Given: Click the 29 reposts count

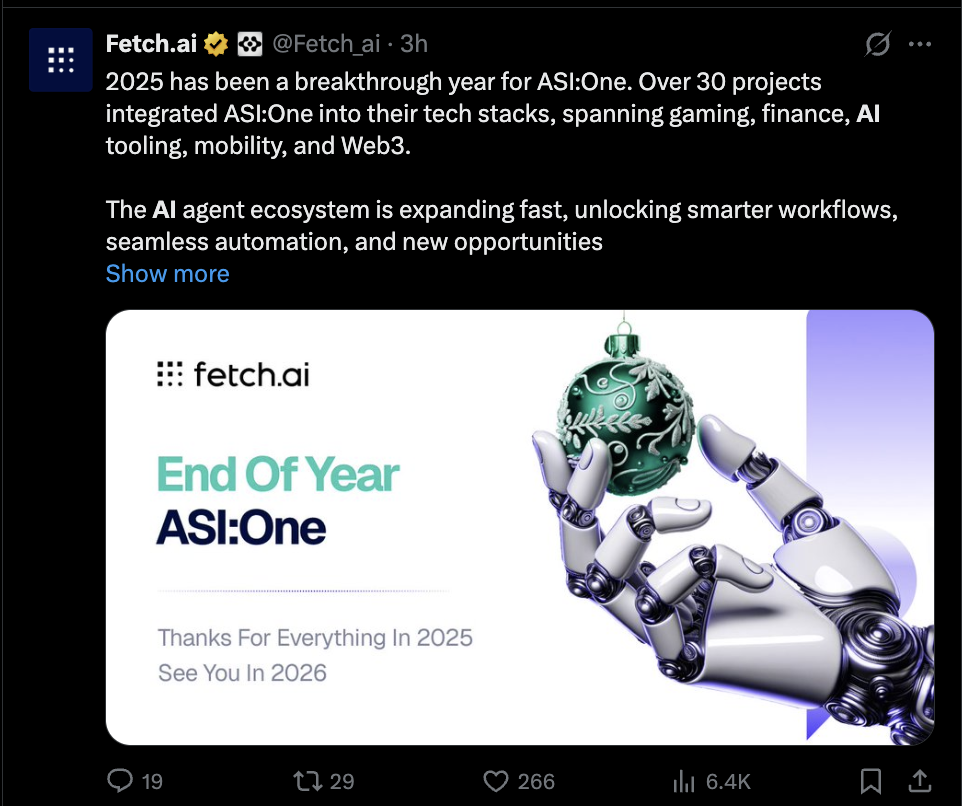Looking at the screenshot, I should pyautogui.click(x=342, y=781).
